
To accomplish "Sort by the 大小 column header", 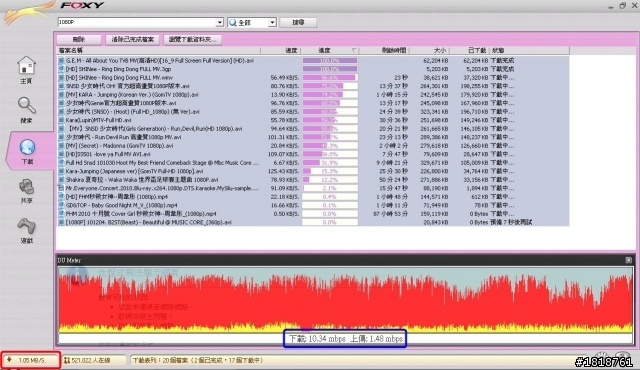I will point(429,51).
